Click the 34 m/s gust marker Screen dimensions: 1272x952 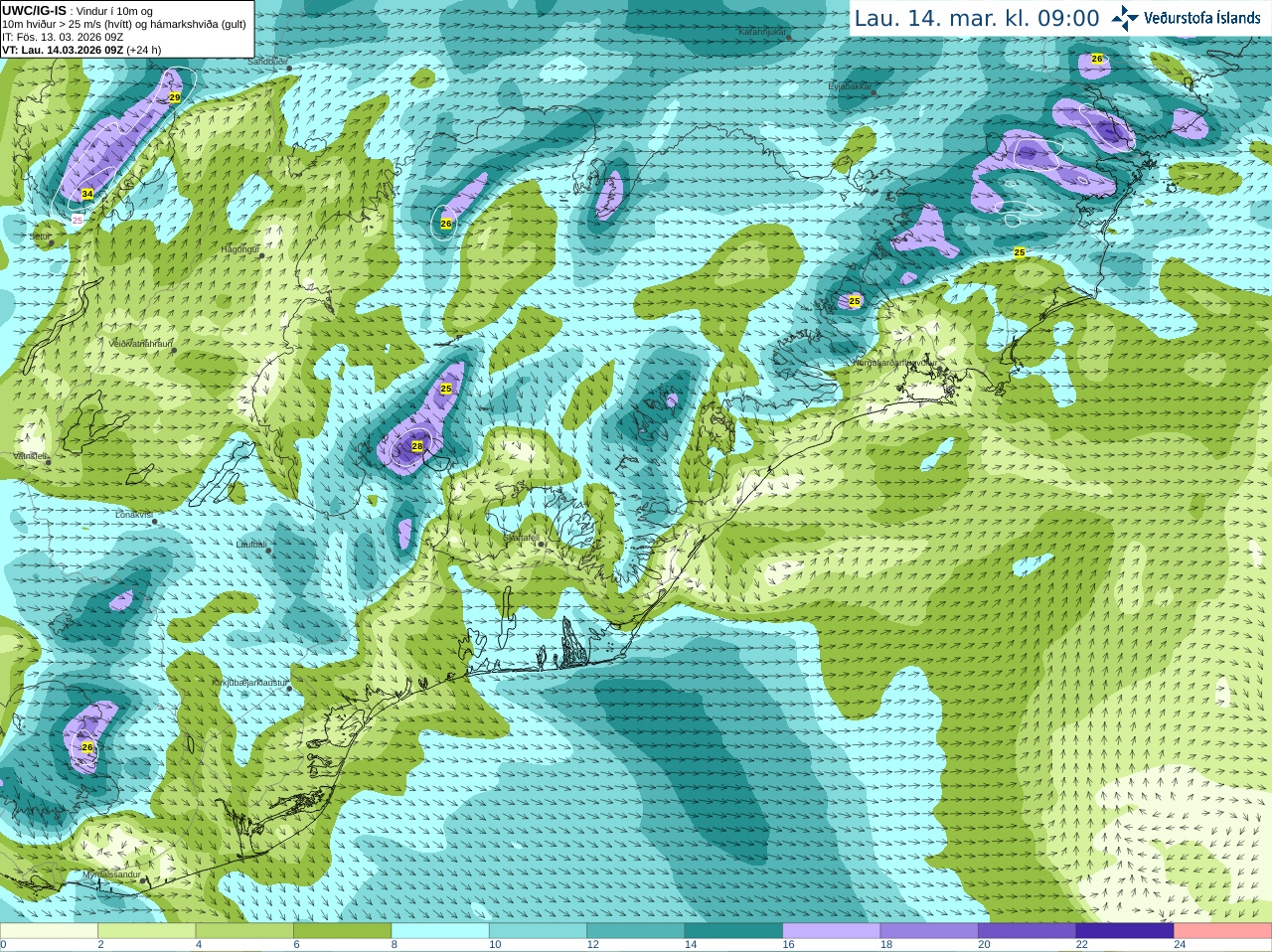click(87, 194)
